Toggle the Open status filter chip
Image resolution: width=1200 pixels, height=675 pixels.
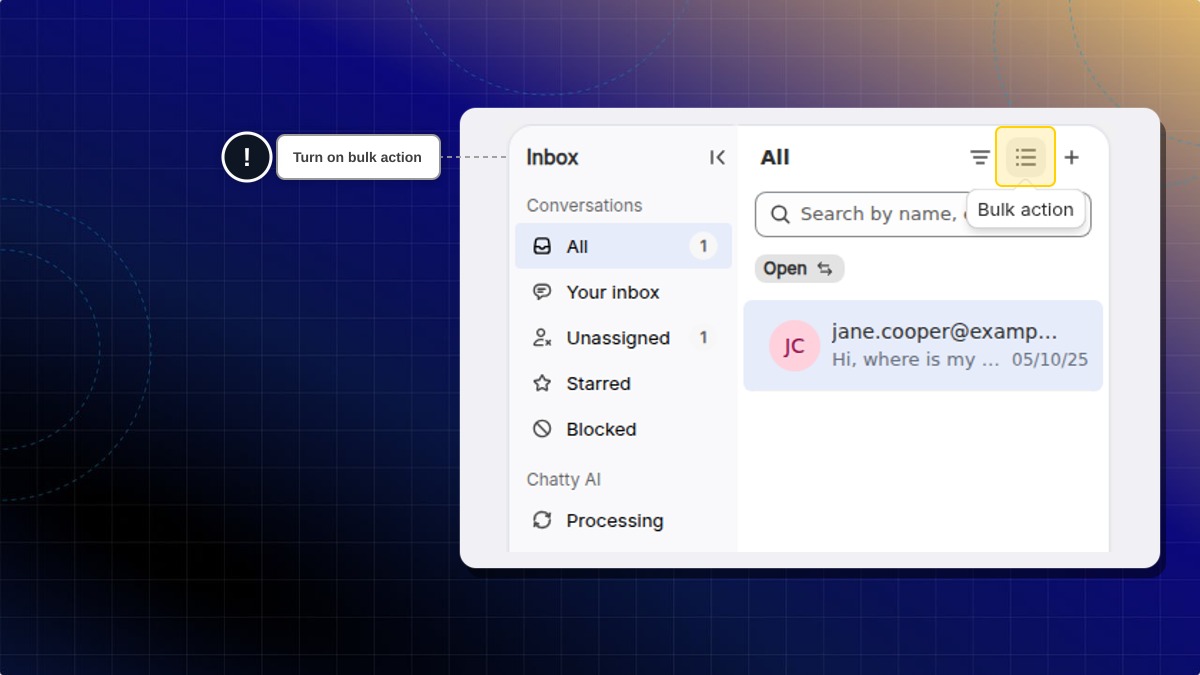[x=799, y=268]
